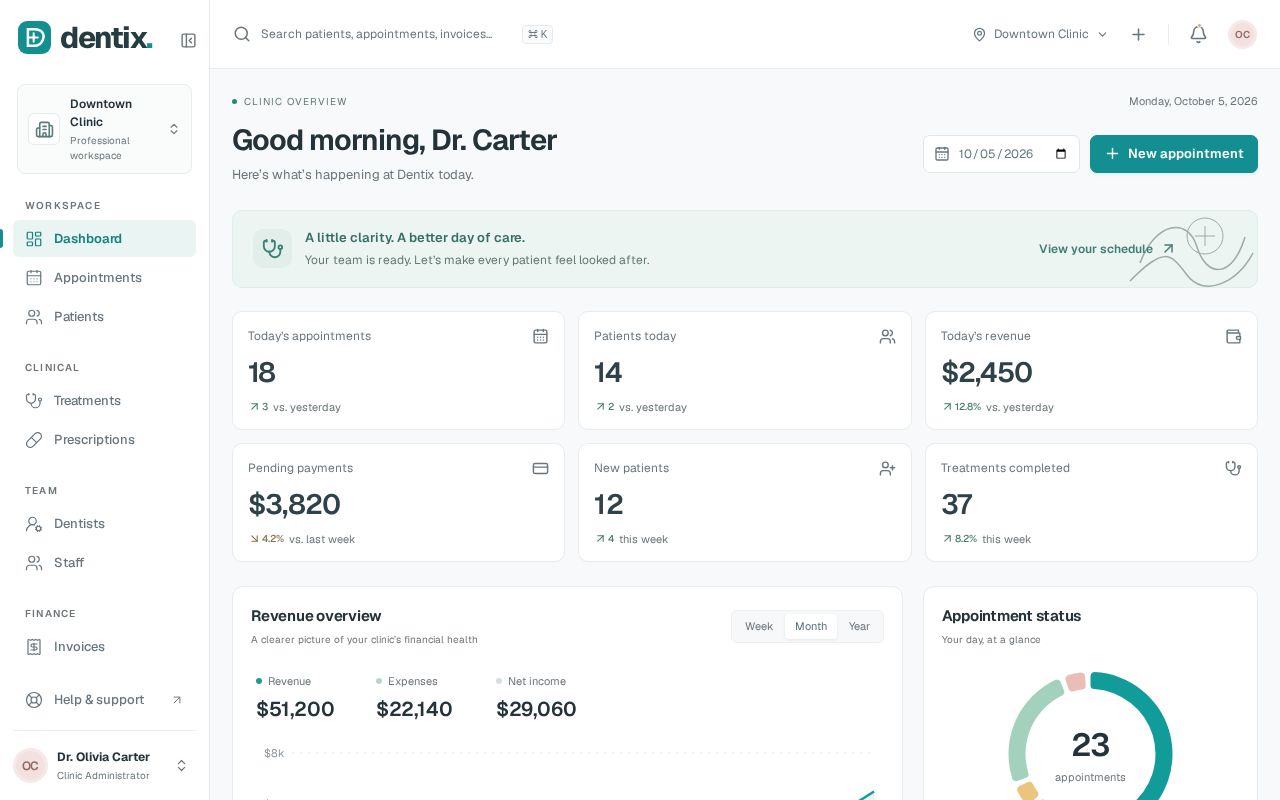Click the Downtown Clinic building icon

point(44,129)
